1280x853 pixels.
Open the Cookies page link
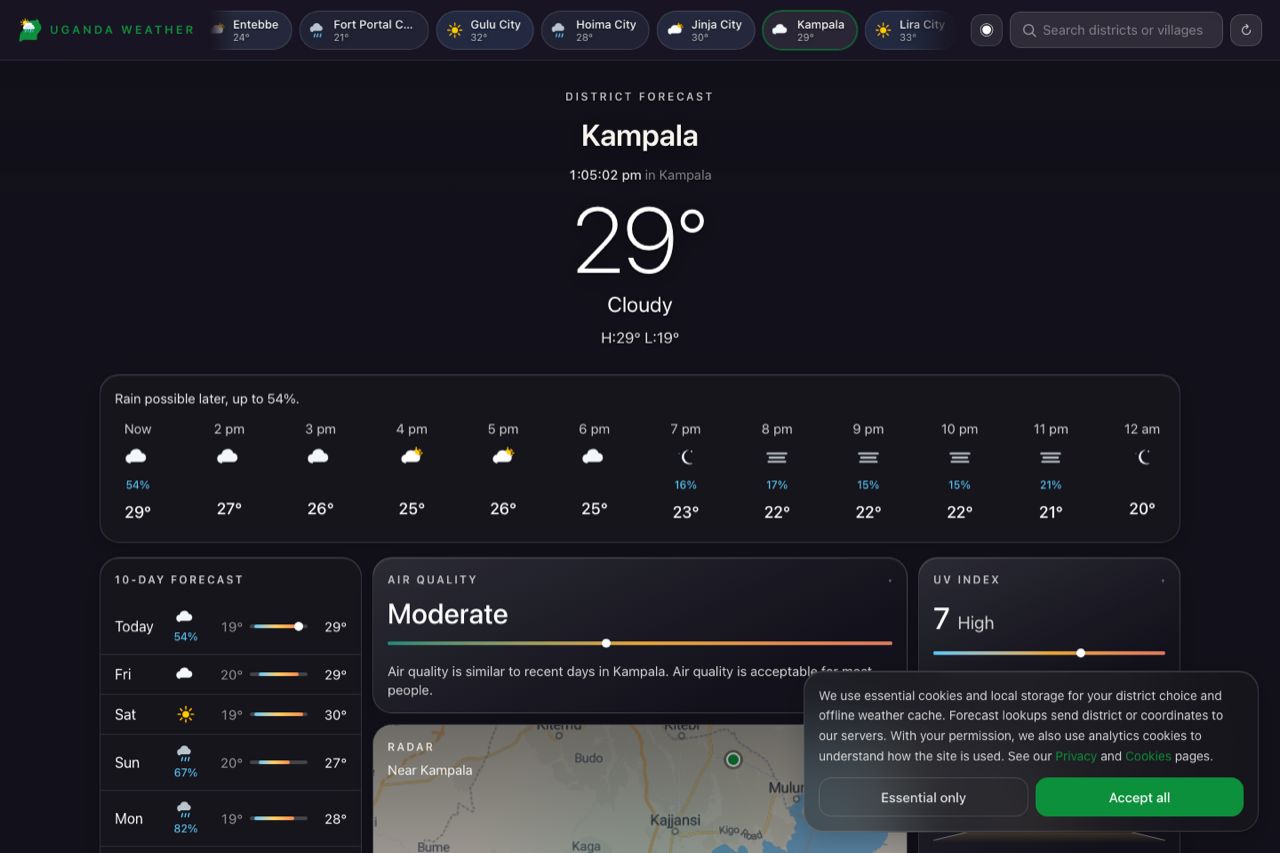tap(1148, 756)
